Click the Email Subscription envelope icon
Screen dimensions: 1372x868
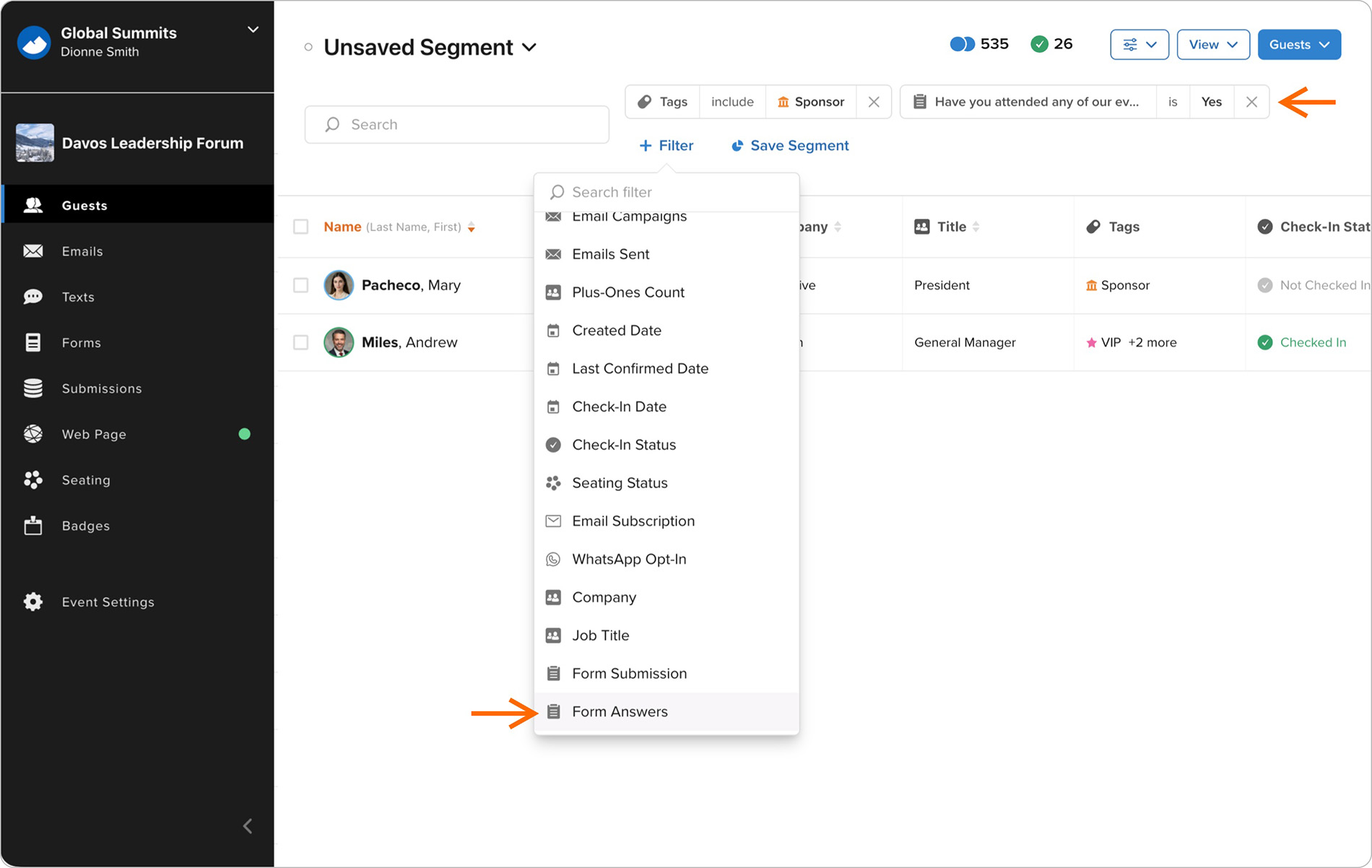[x=553, y=521]
